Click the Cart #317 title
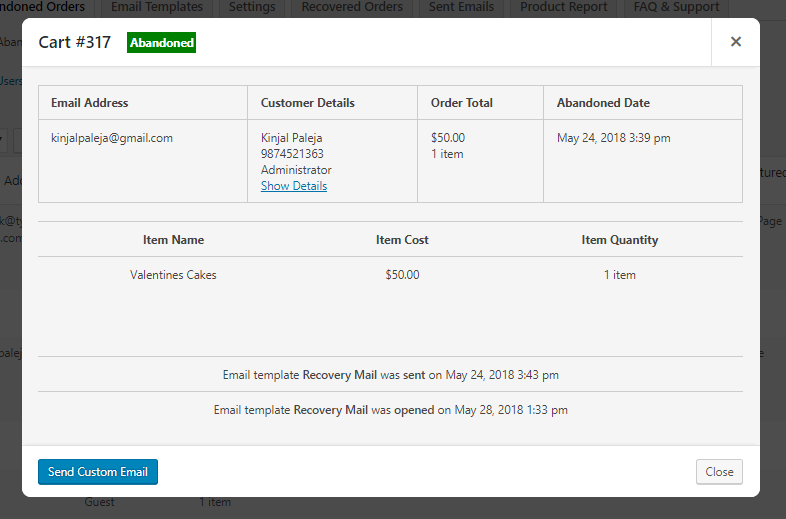 click(75, 42)
